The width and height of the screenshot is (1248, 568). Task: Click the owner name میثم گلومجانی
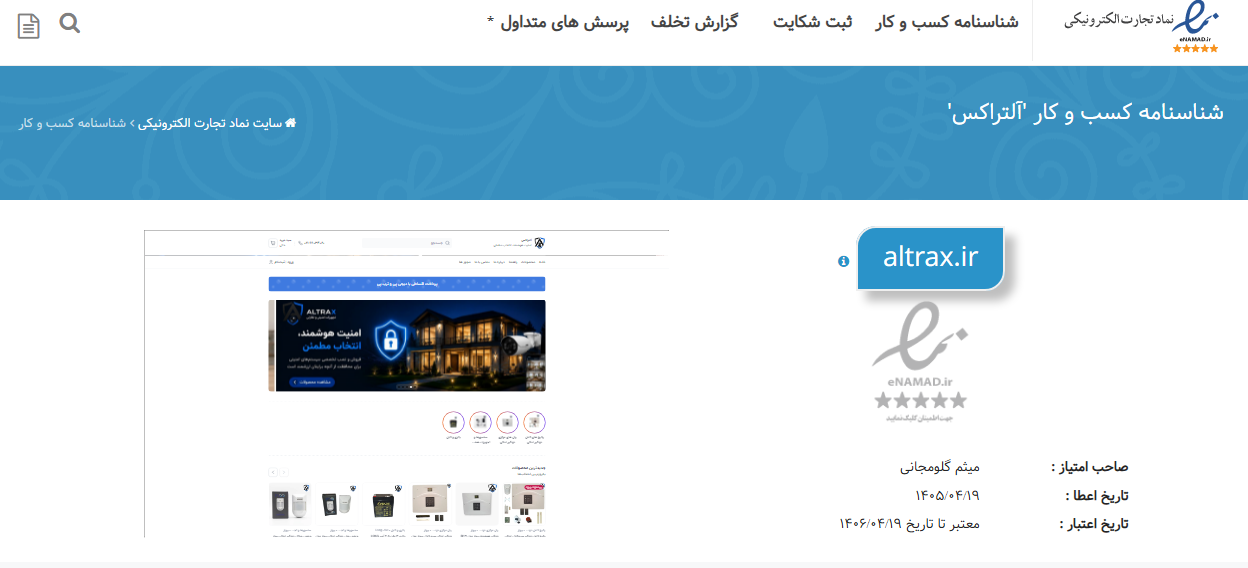[940, 467]
